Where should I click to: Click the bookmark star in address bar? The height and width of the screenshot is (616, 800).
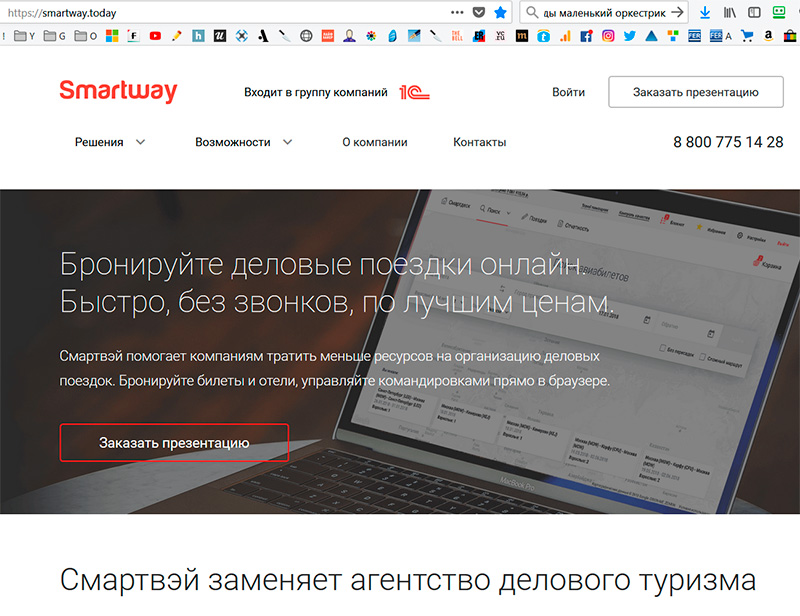(x=501, y=12)
